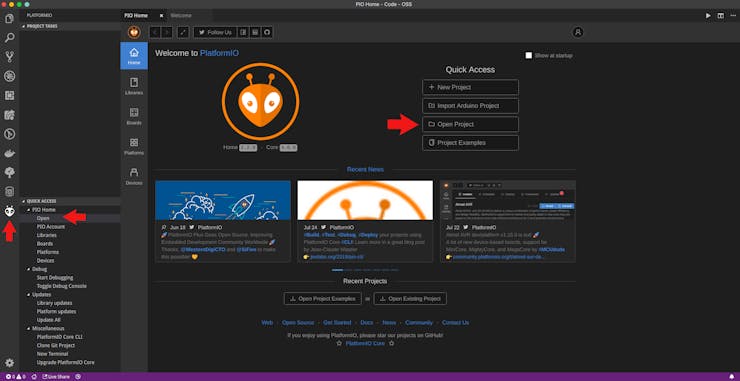Click the Follow Us Twitter button
Screen dimensions: 740x381
point(215,32)
